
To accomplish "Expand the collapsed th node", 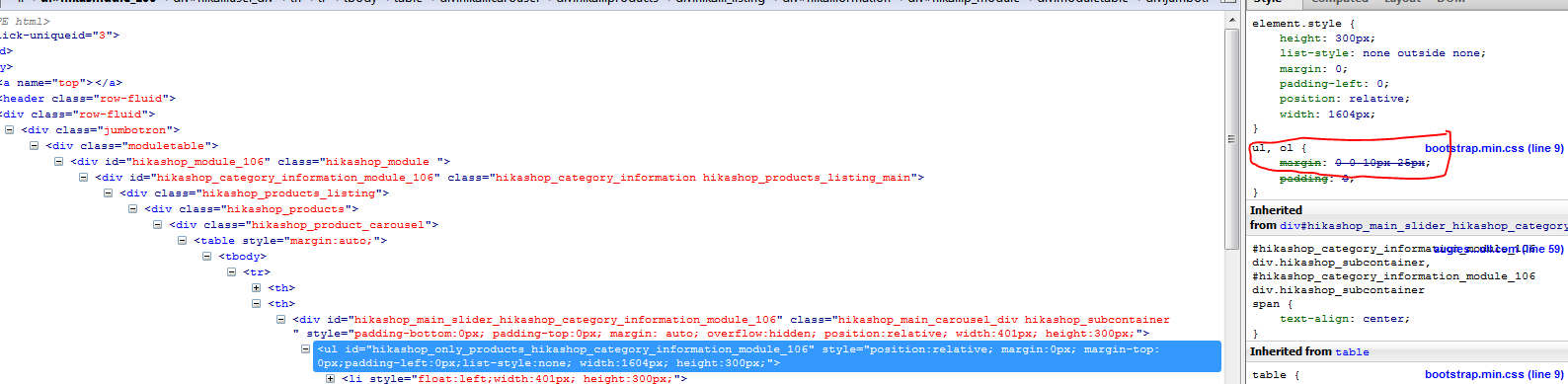I will click(257, 288).
